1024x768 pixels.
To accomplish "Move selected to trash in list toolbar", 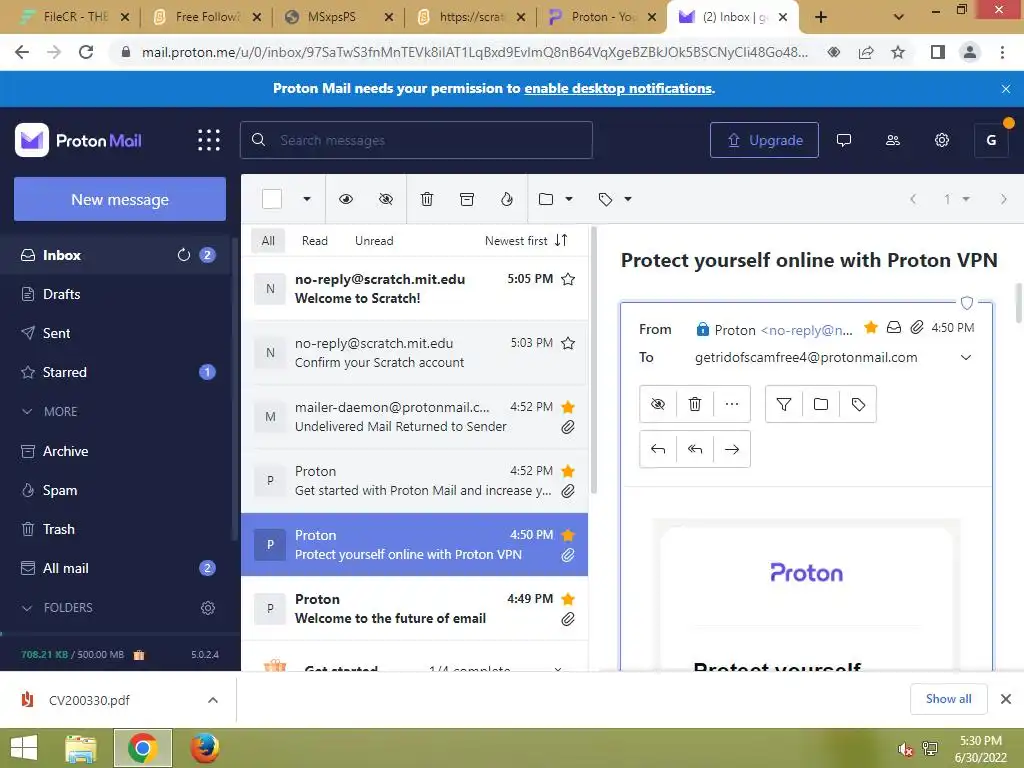I will pos(426,199).
